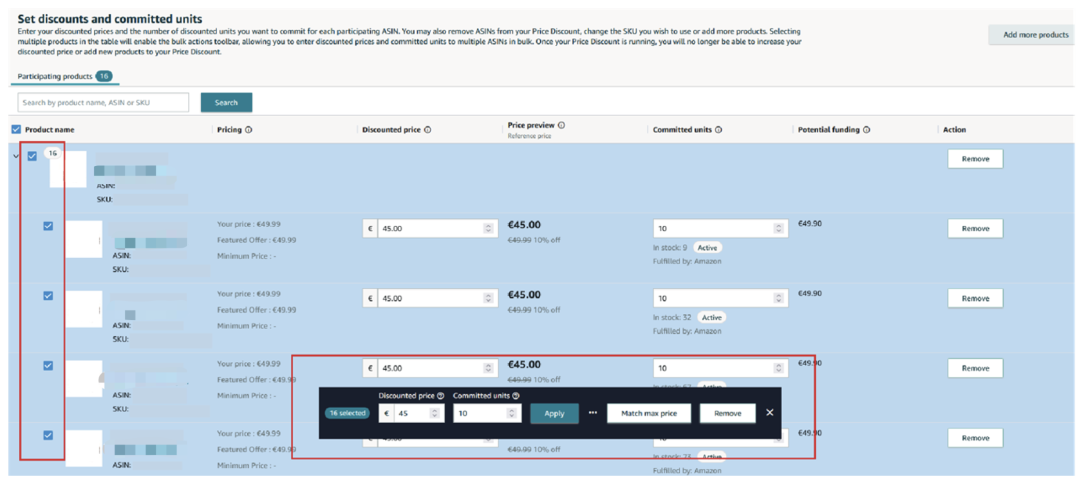This screenshot has width=1080, height=483.
Task: Click Apply in the bulk actions toolbar
Action: click(x=554, y=413)
